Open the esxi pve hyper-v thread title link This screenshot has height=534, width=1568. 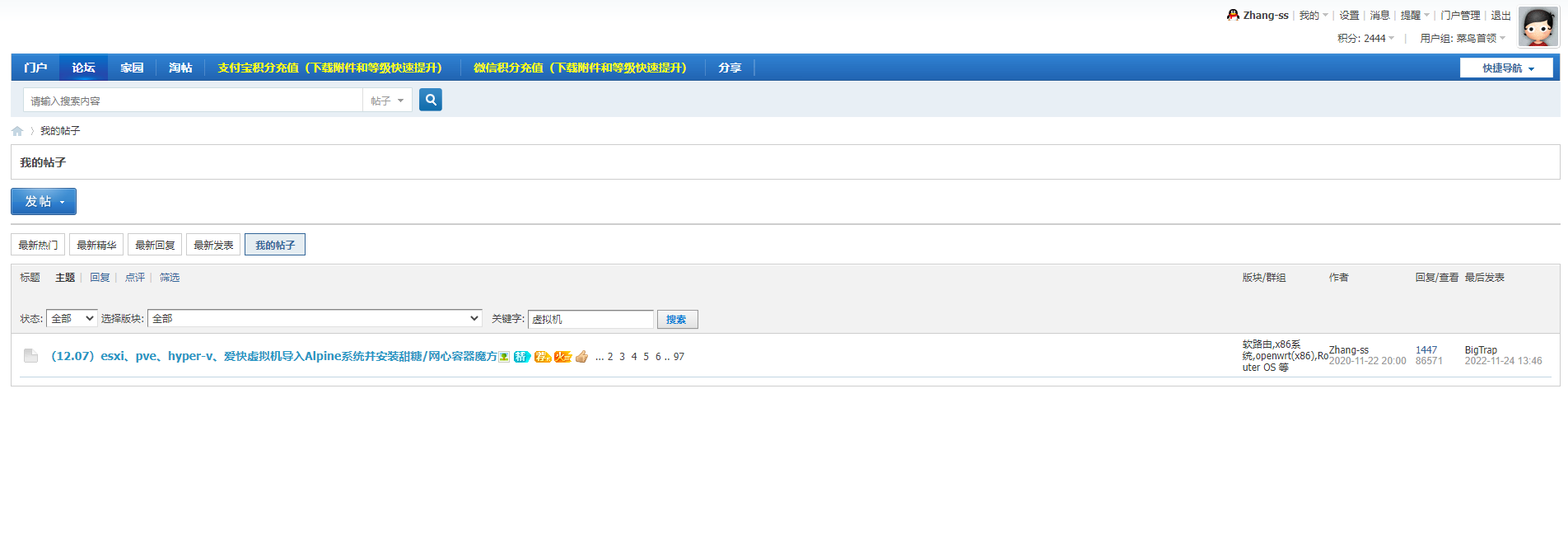tap(273, 356)
